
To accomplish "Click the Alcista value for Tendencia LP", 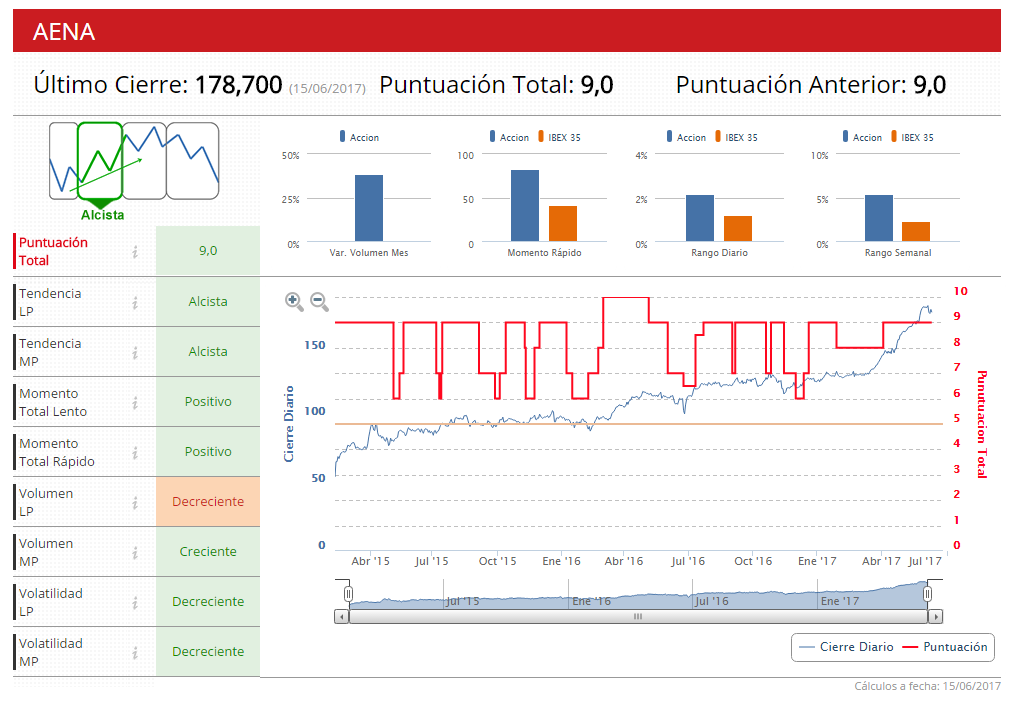I will (208, 301).
